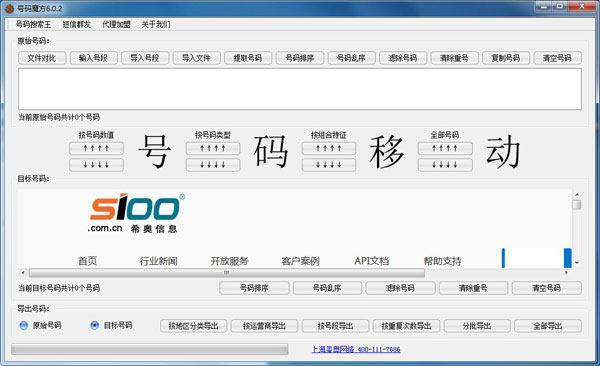Remove original duplicates with top 清除重号
The width and height of the screenshot is (600, 366).
(x=454, y=58)
